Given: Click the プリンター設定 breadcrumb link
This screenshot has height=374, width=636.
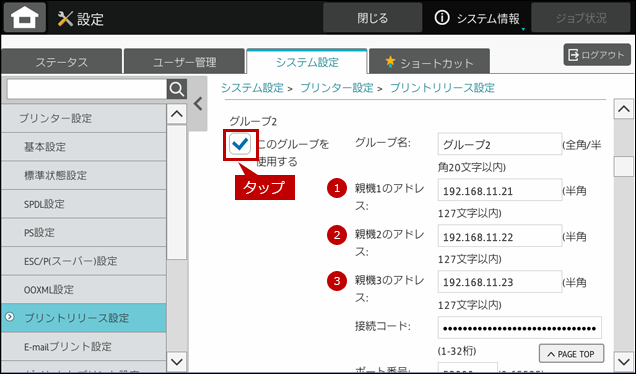Looking at the screenshot, I should pos(337,88).
